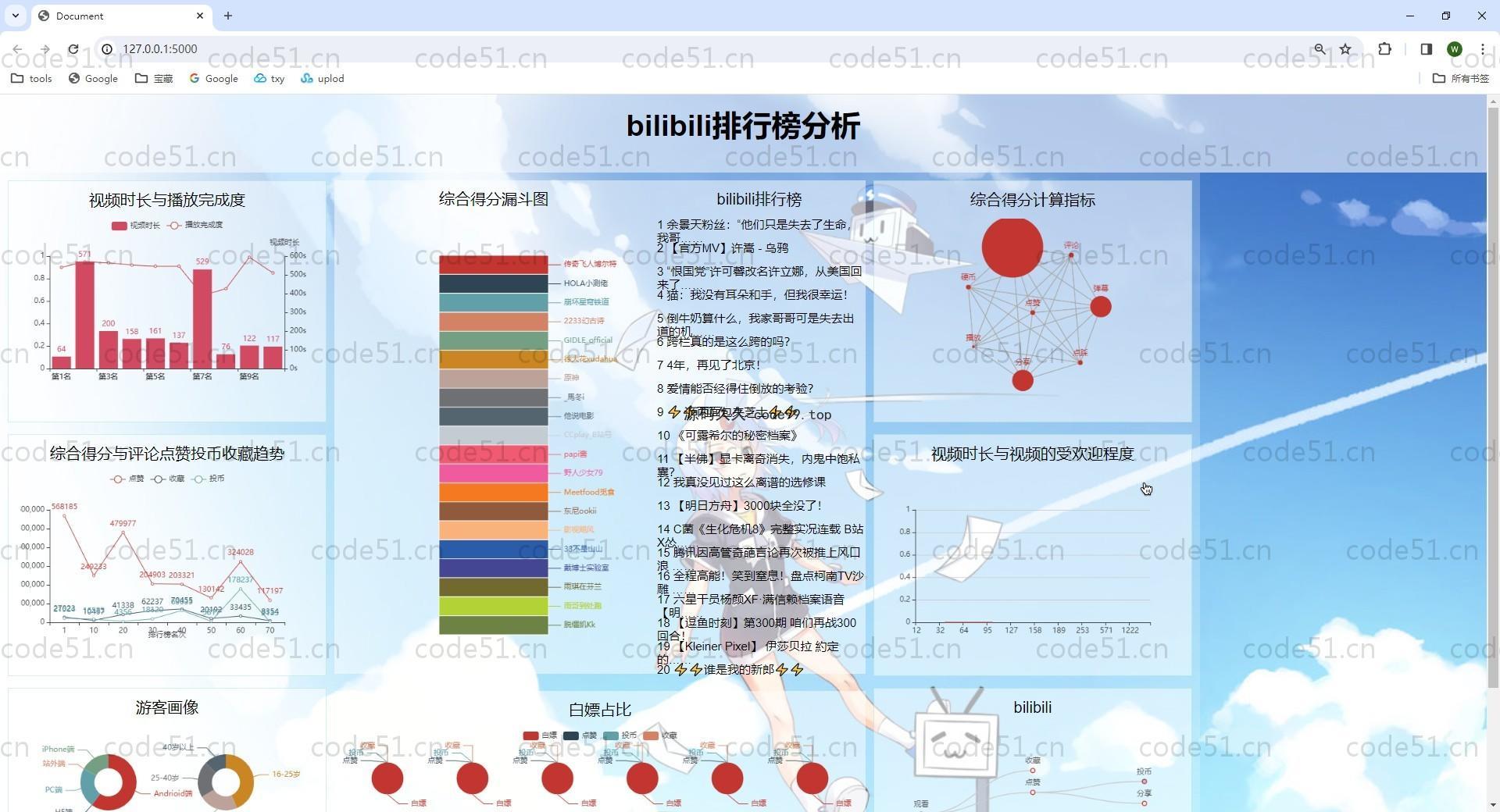This screenshot has width=1500, height=812.
Task: Click ranking entry 4 猫：我没有耳朵和手
Action: [x=752, y=295]
